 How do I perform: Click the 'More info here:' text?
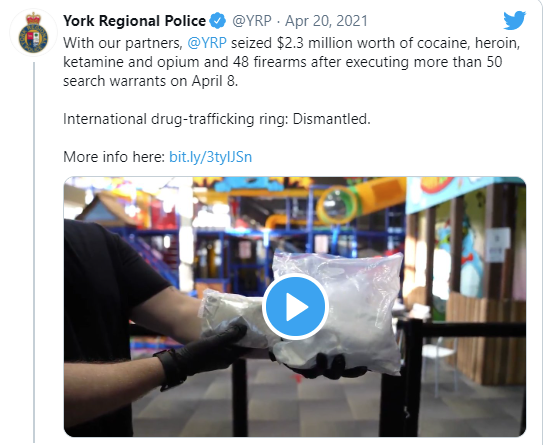114,157
